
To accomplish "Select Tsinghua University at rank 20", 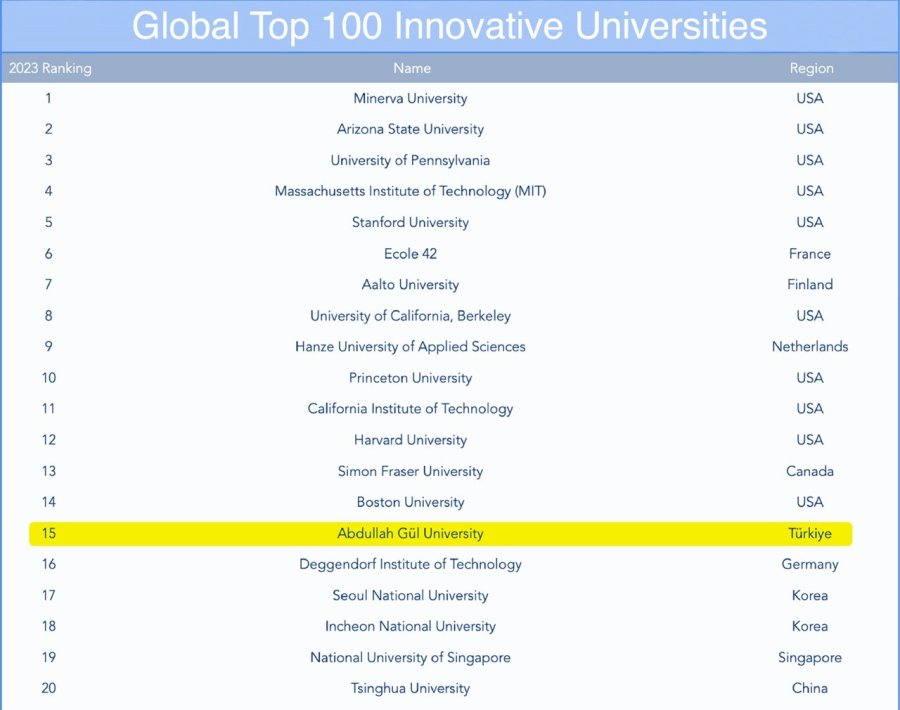I will tap(410, 688).
